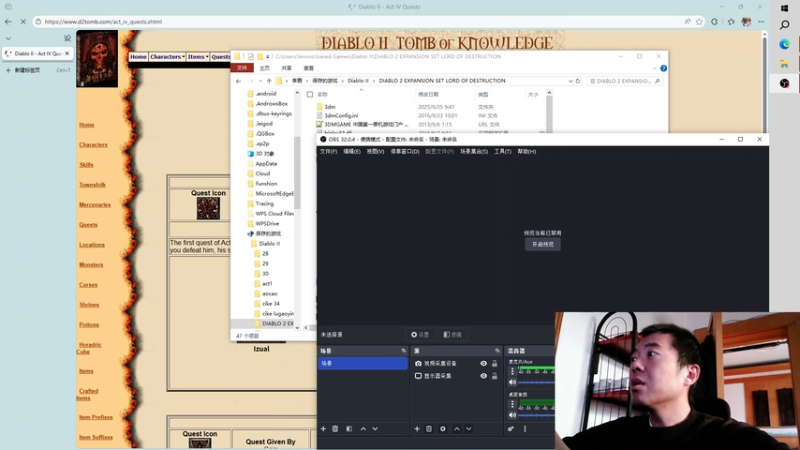Go back in File Explorer navigation

[x=238, y=81]
